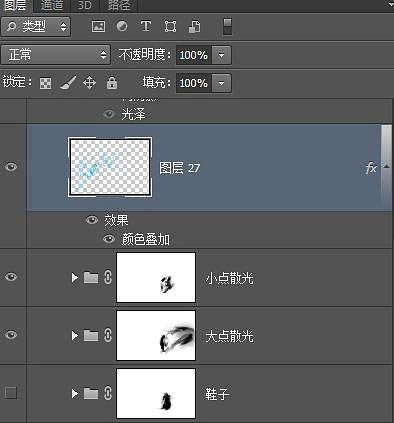Expand the 小点散光 group triangle
Image resolution: width=394 pixels, height=423 pixels.
click(x=75, y=277)
